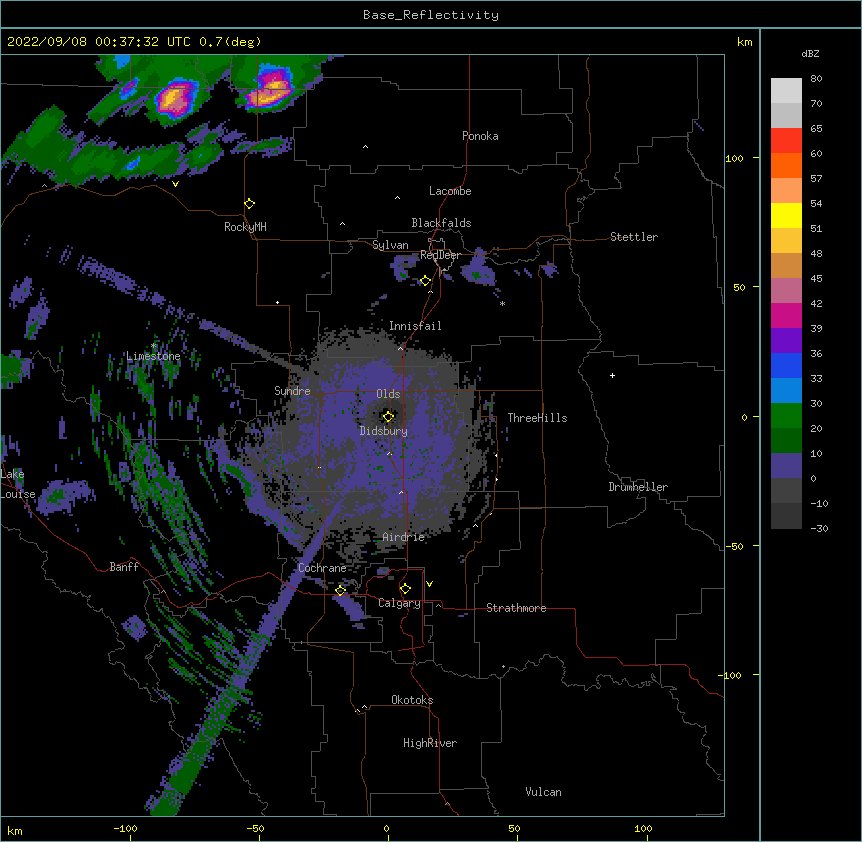Select the magenta 39-42 dBZ legend swatch
Viewport: 862px width, 842px height.
coord(786,315)
